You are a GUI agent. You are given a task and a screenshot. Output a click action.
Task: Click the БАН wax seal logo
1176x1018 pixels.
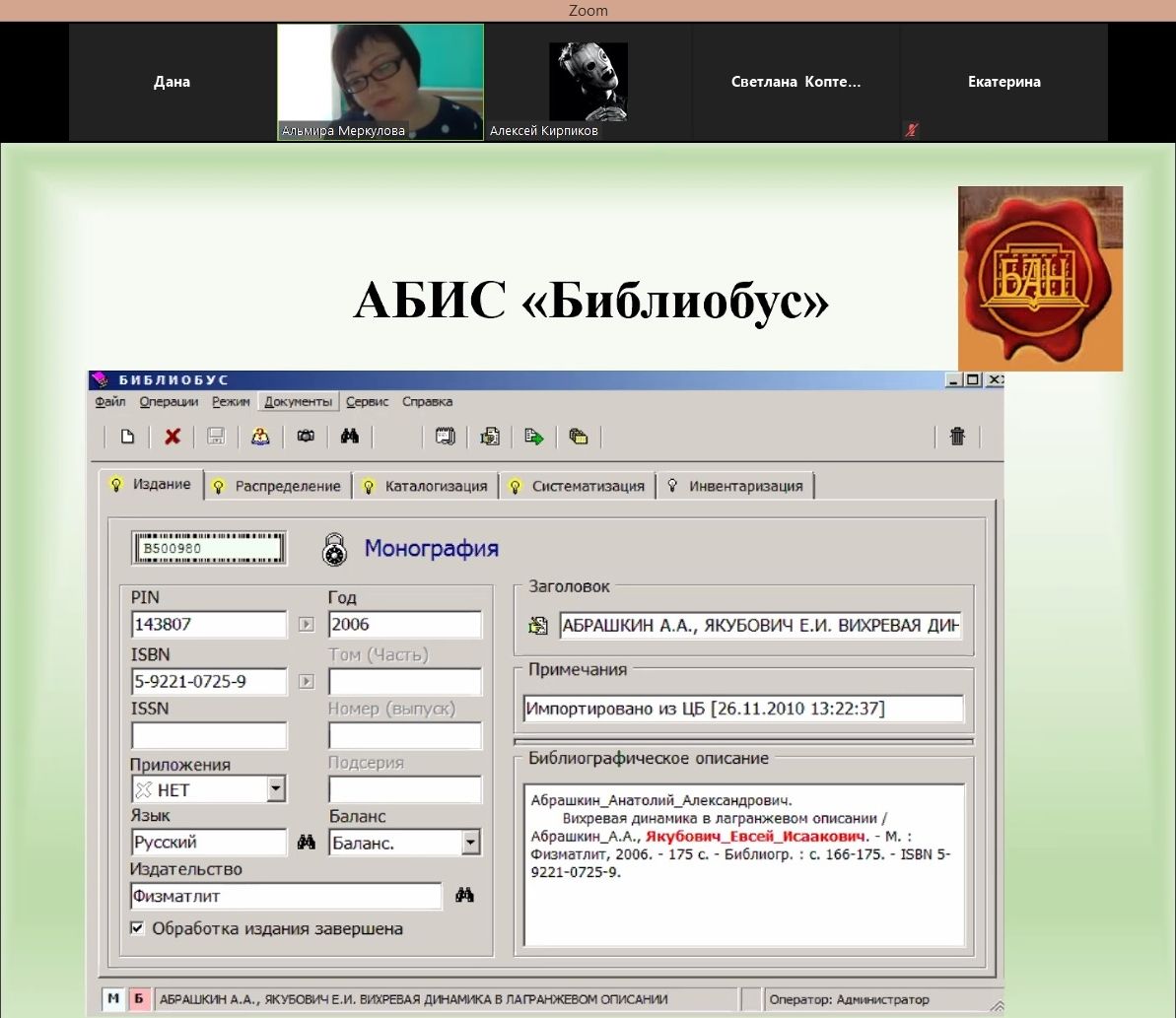(1040, 279)
